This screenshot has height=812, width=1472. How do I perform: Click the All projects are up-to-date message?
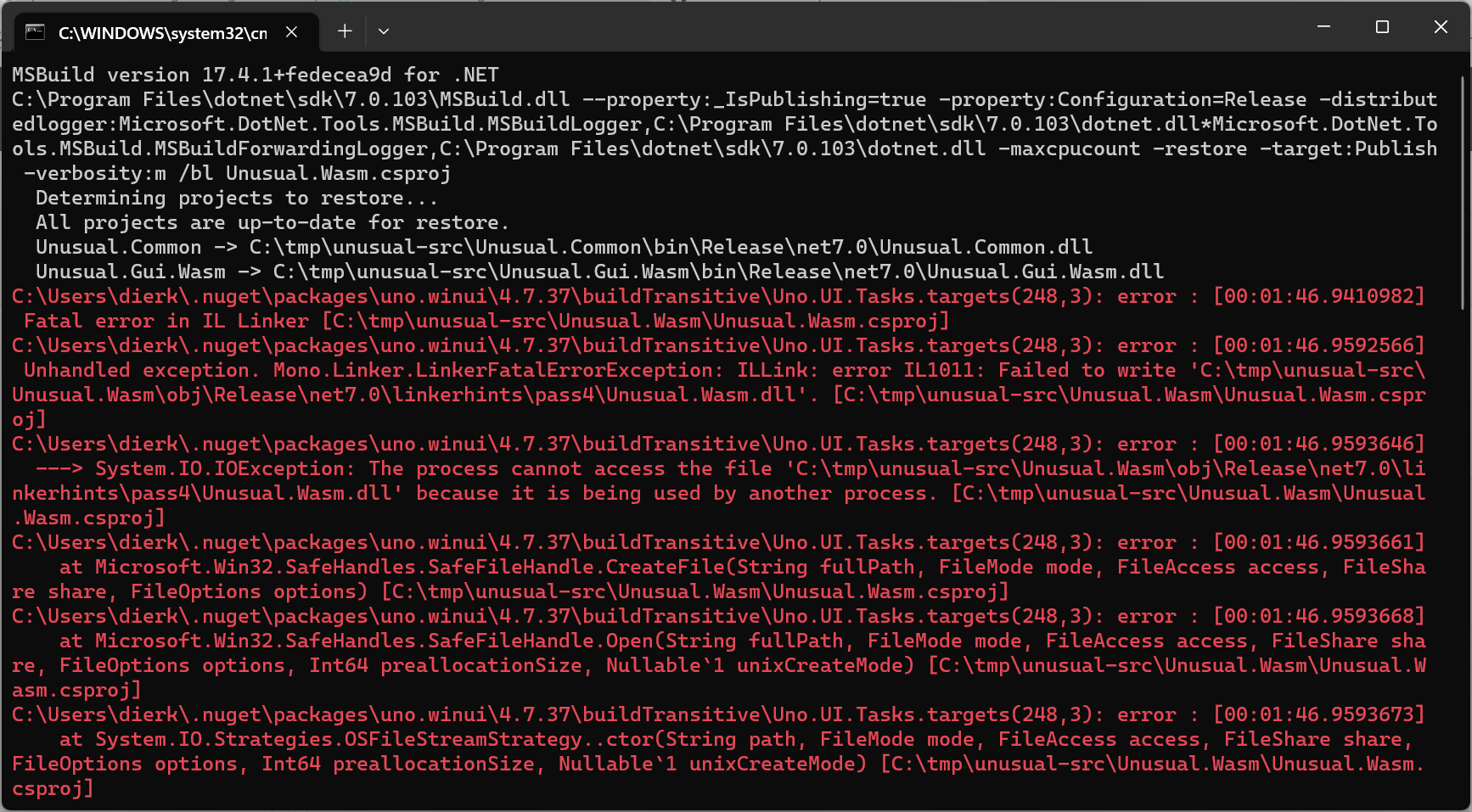[271, 222]
